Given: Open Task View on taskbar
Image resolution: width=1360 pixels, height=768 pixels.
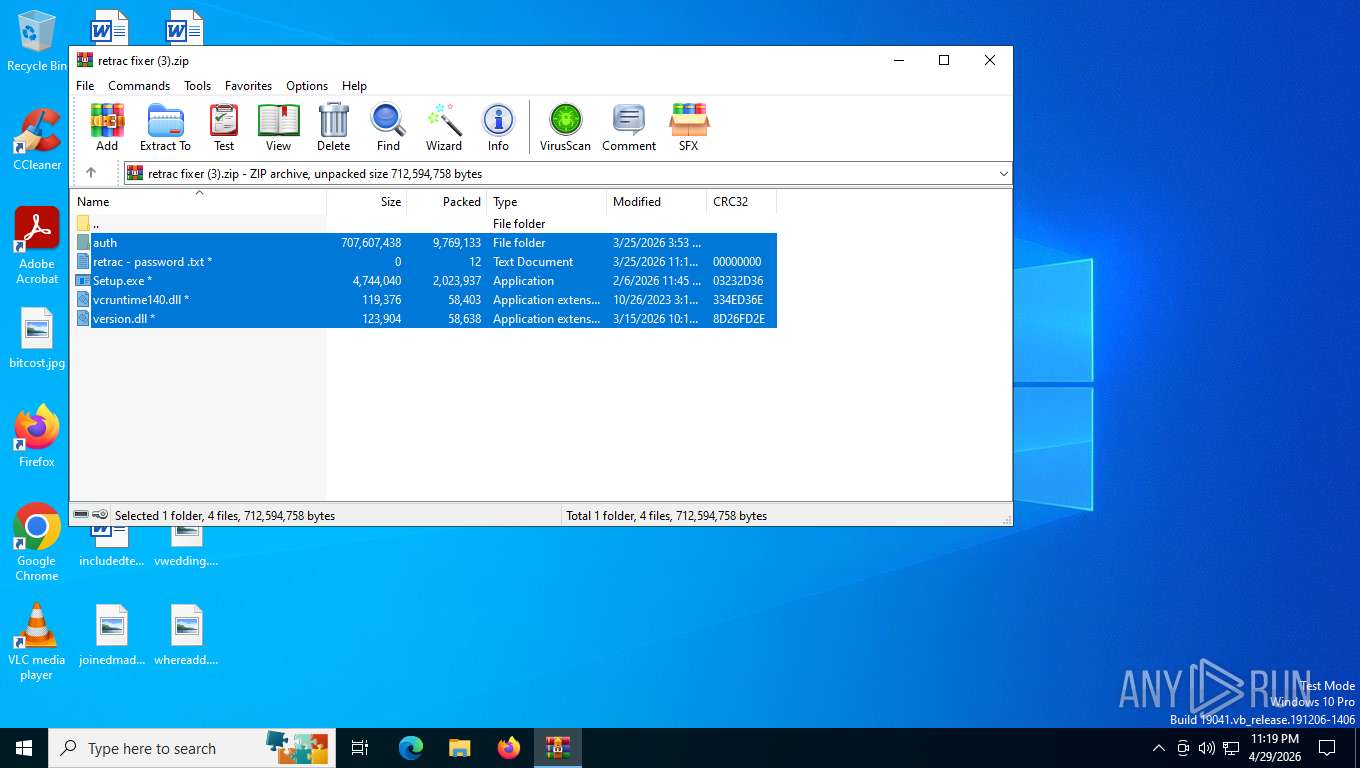Looking at the screenshot, I should (x=360, y=748).
